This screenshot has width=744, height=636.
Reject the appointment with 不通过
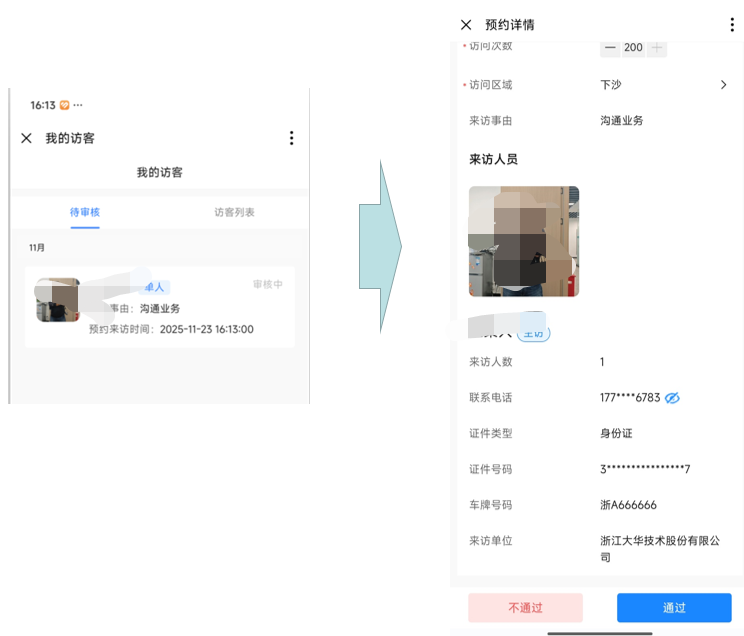click(x=525, y=608)
